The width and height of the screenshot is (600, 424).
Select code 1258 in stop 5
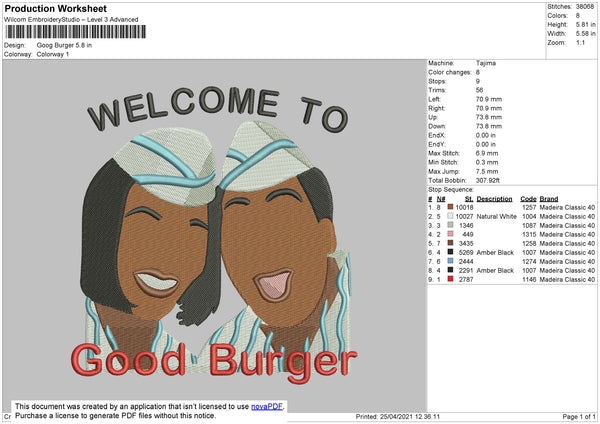(x=529, y=243)
